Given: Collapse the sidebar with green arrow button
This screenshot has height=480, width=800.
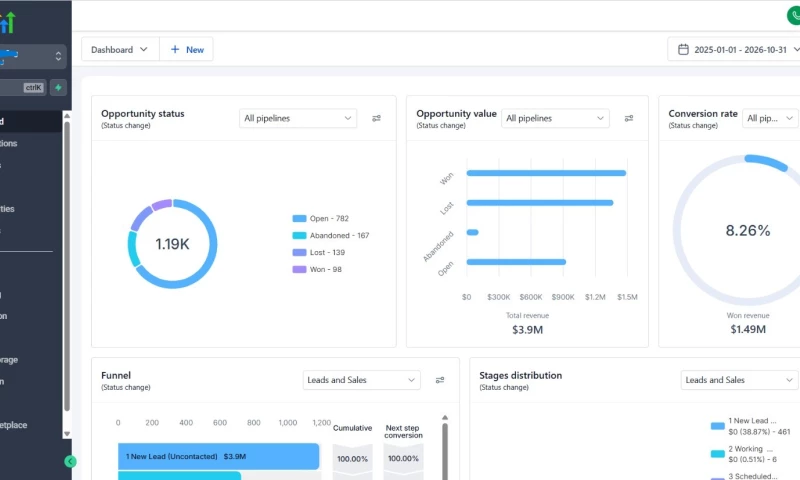Looking at the screenshot, I should [70, 462].
